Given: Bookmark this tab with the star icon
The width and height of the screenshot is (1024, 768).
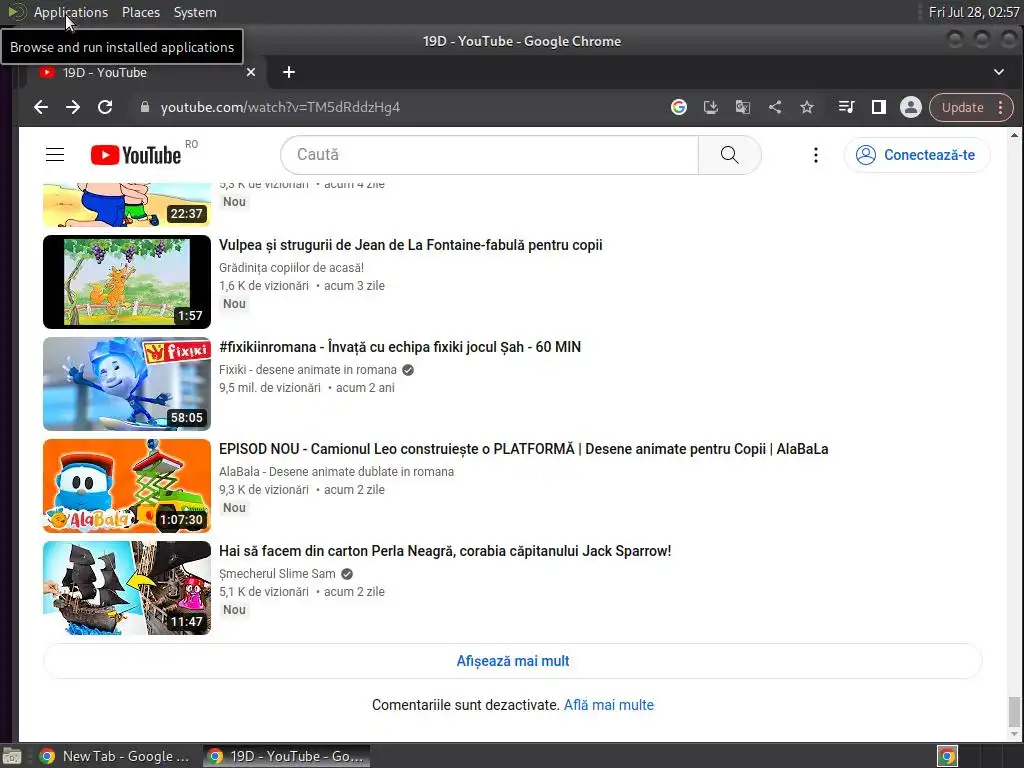Looking at the screenshot, I should (807, 107).
